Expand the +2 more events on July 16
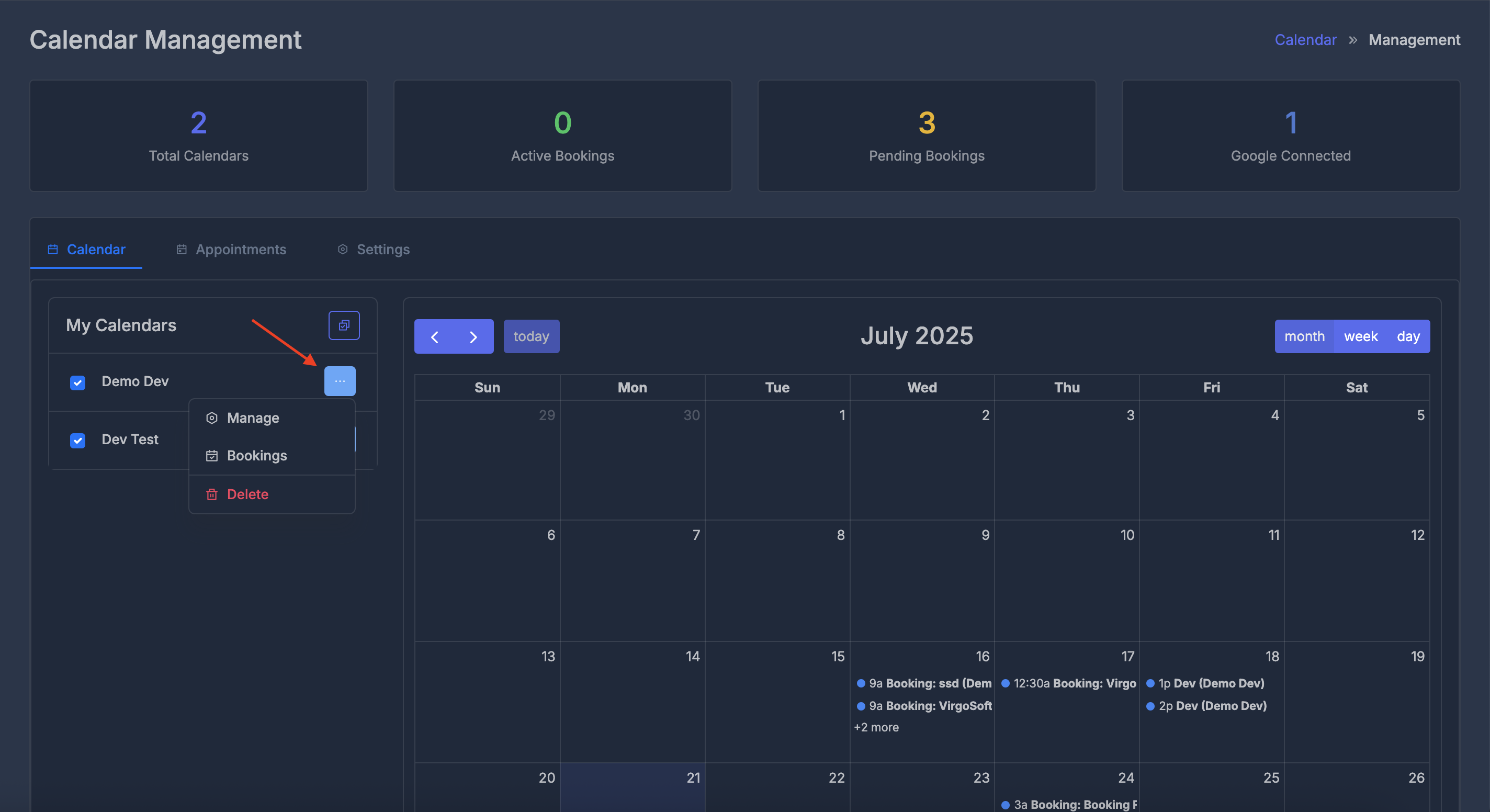Viewport: 1490px width, 812px height. click(x=876, y=727)
